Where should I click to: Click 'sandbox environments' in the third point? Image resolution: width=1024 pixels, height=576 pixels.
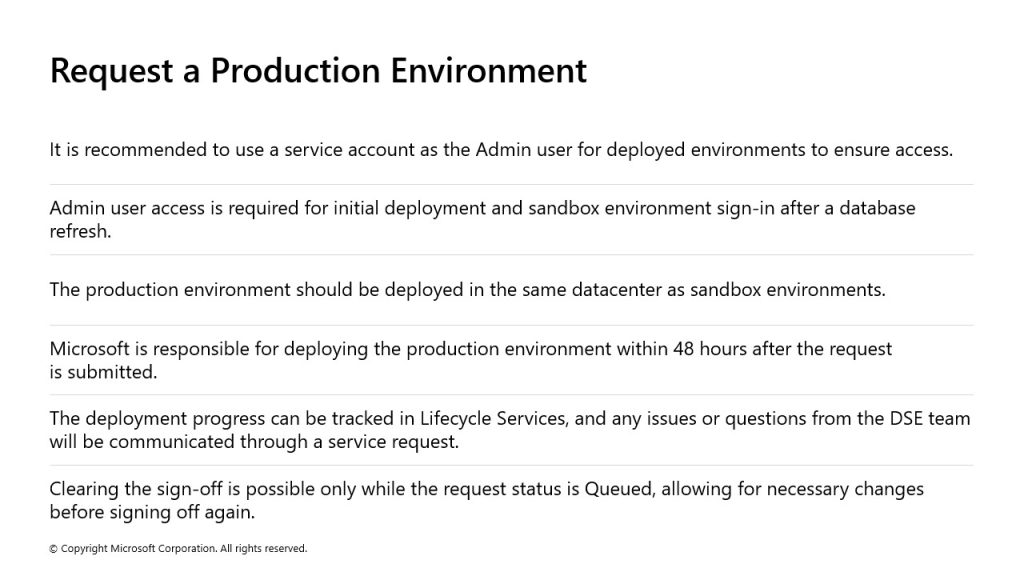[x=788, y=290]
